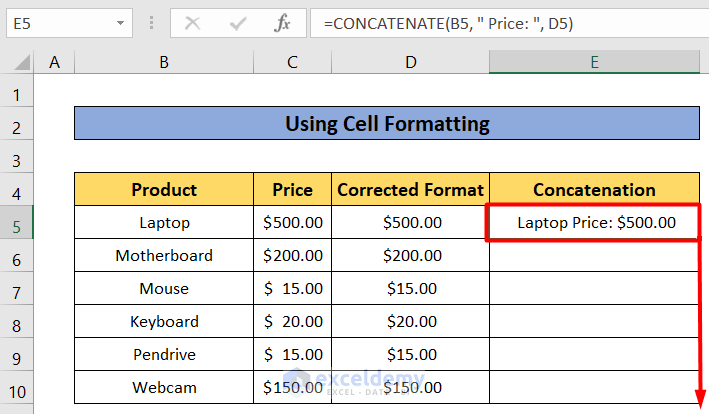Select column B header
The image size is (709, 414).
point(163,62)
